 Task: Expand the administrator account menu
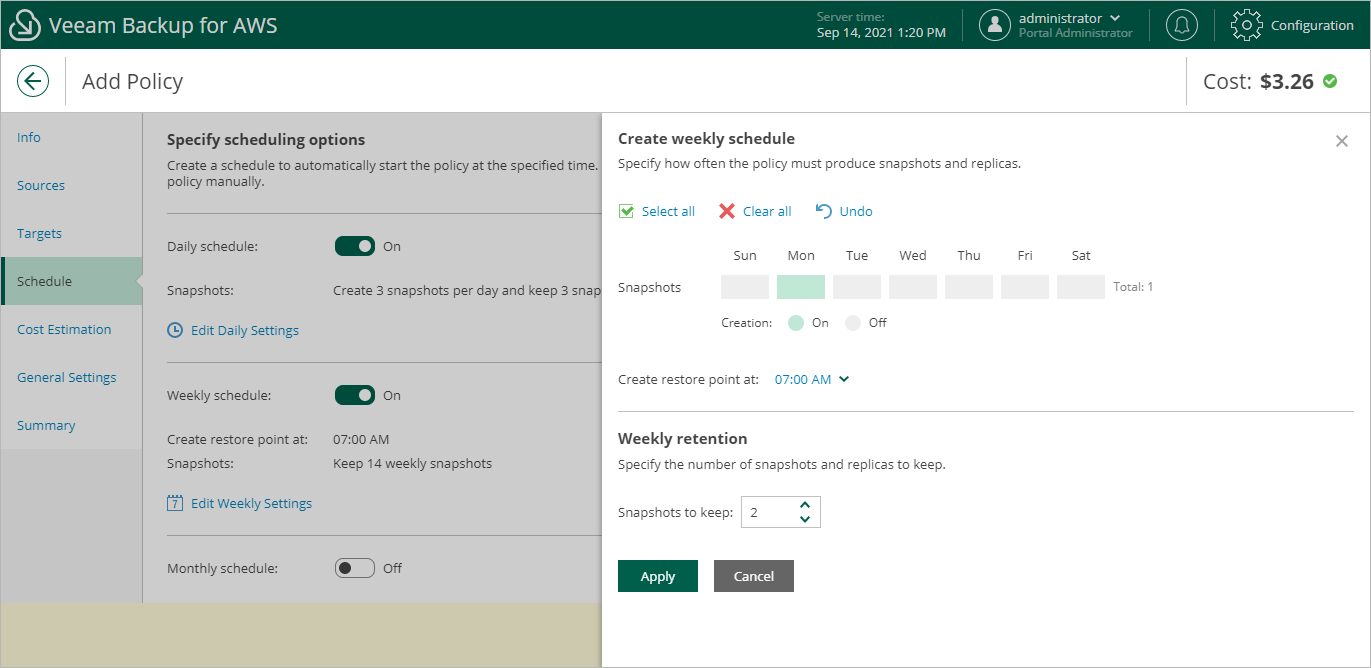pos(1115,18)
